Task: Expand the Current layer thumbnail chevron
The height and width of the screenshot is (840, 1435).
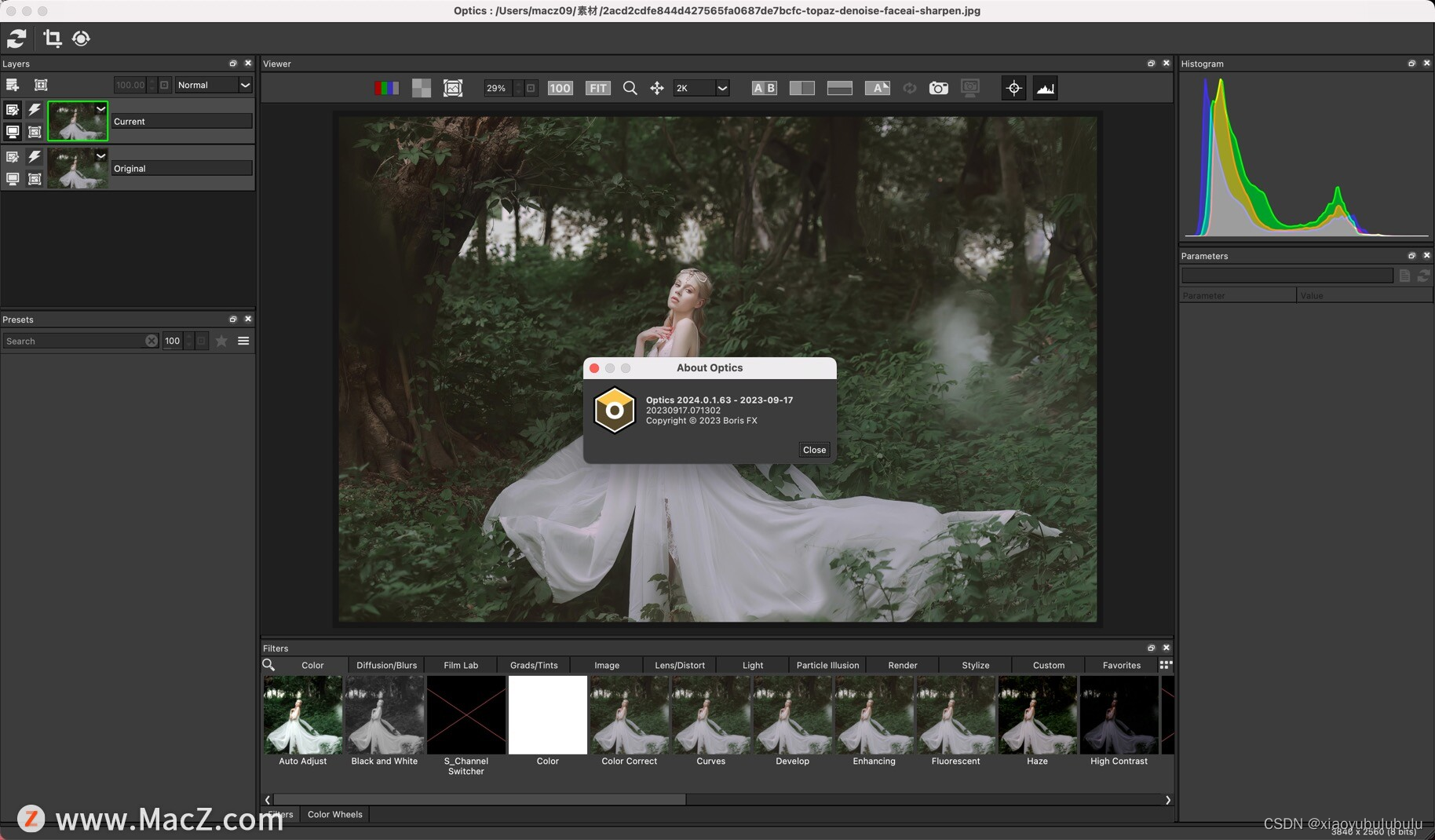Action: pos(100,109)
